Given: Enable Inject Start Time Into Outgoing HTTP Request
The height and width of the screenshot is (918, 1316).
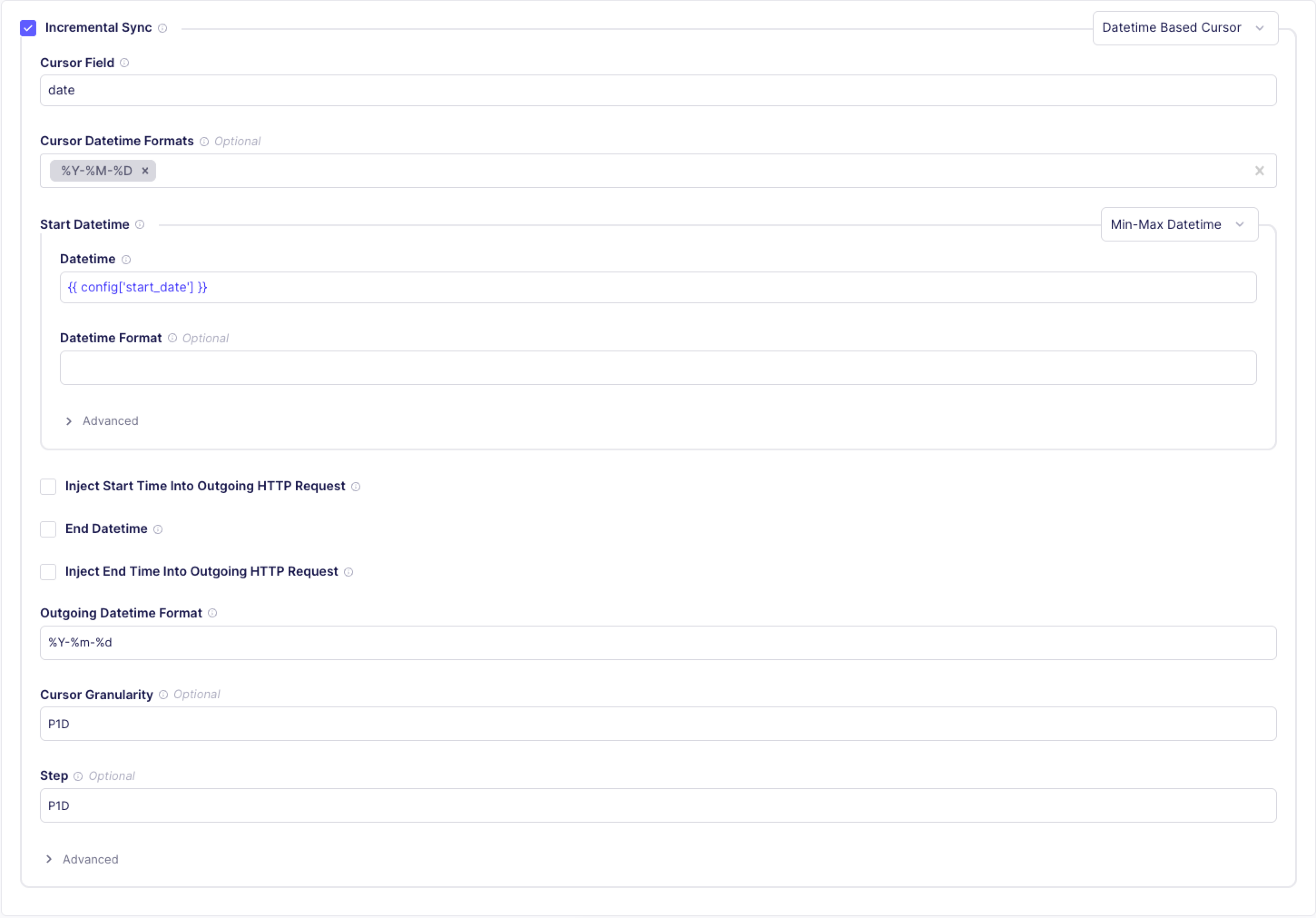Looking at the screenshot, I should pyautogui.click(x=48, y=486).
